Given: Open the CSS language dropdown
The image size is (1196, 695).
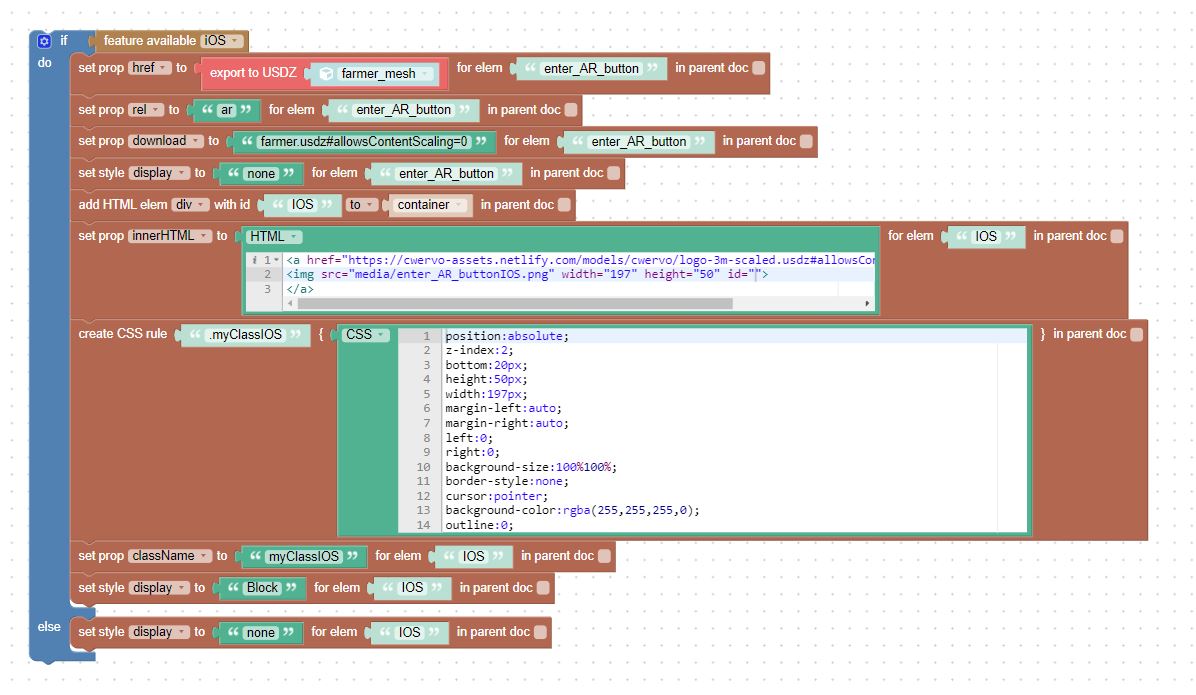Looking at the screenshot, I should (365, 335).
